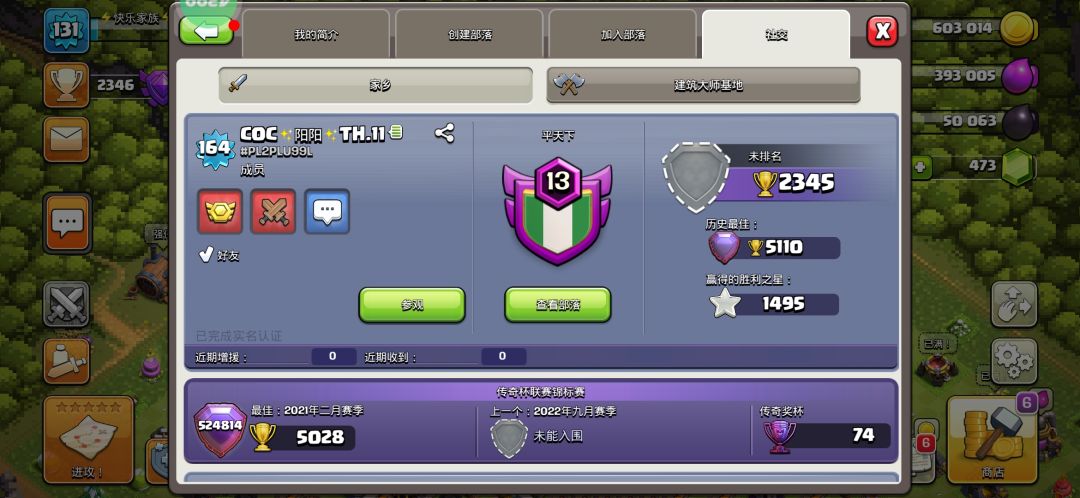Tap the shop hammer and coins icon
1080x498 pixels.
coord(992,439)
